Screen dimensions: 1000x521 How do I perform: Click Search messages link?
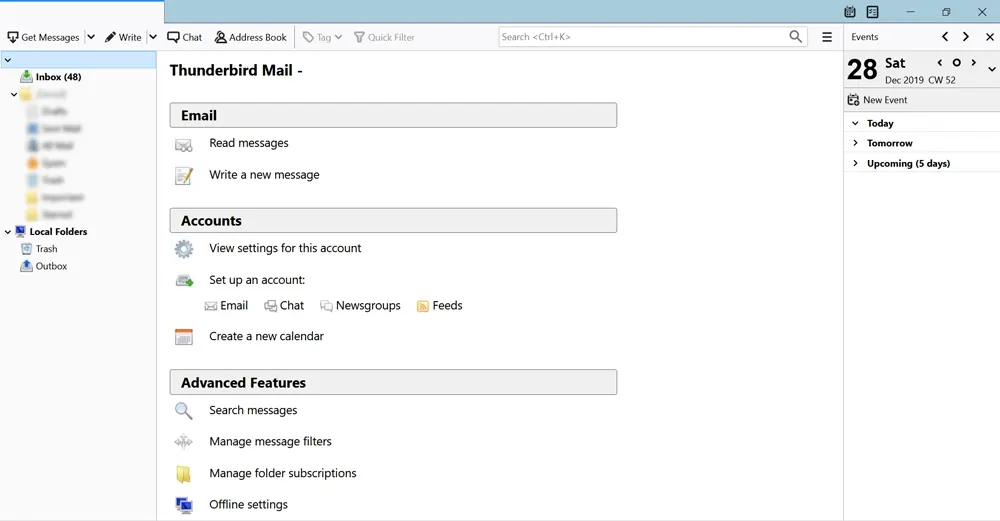253,410
